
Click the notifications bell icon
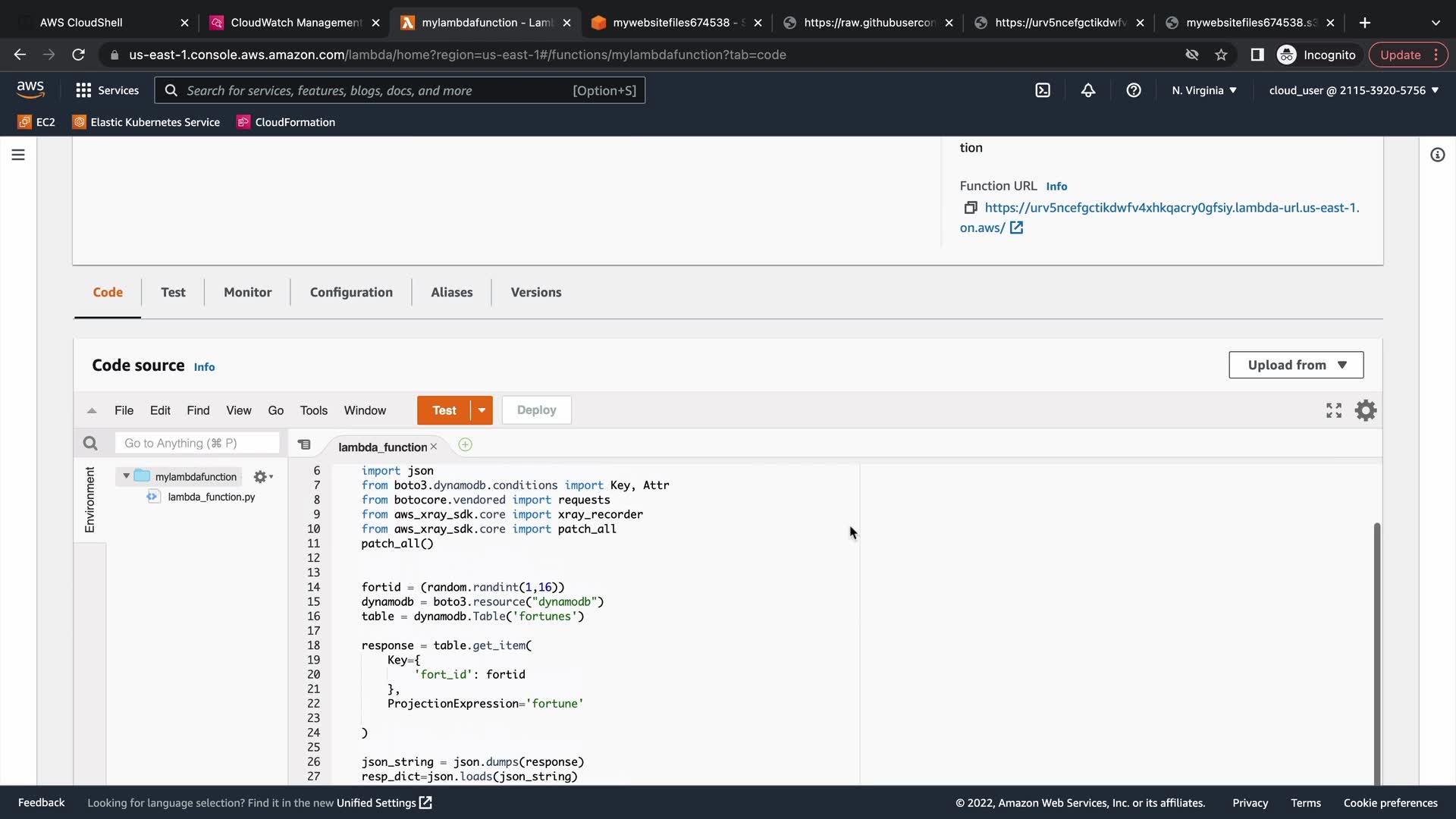[1088, 90]
